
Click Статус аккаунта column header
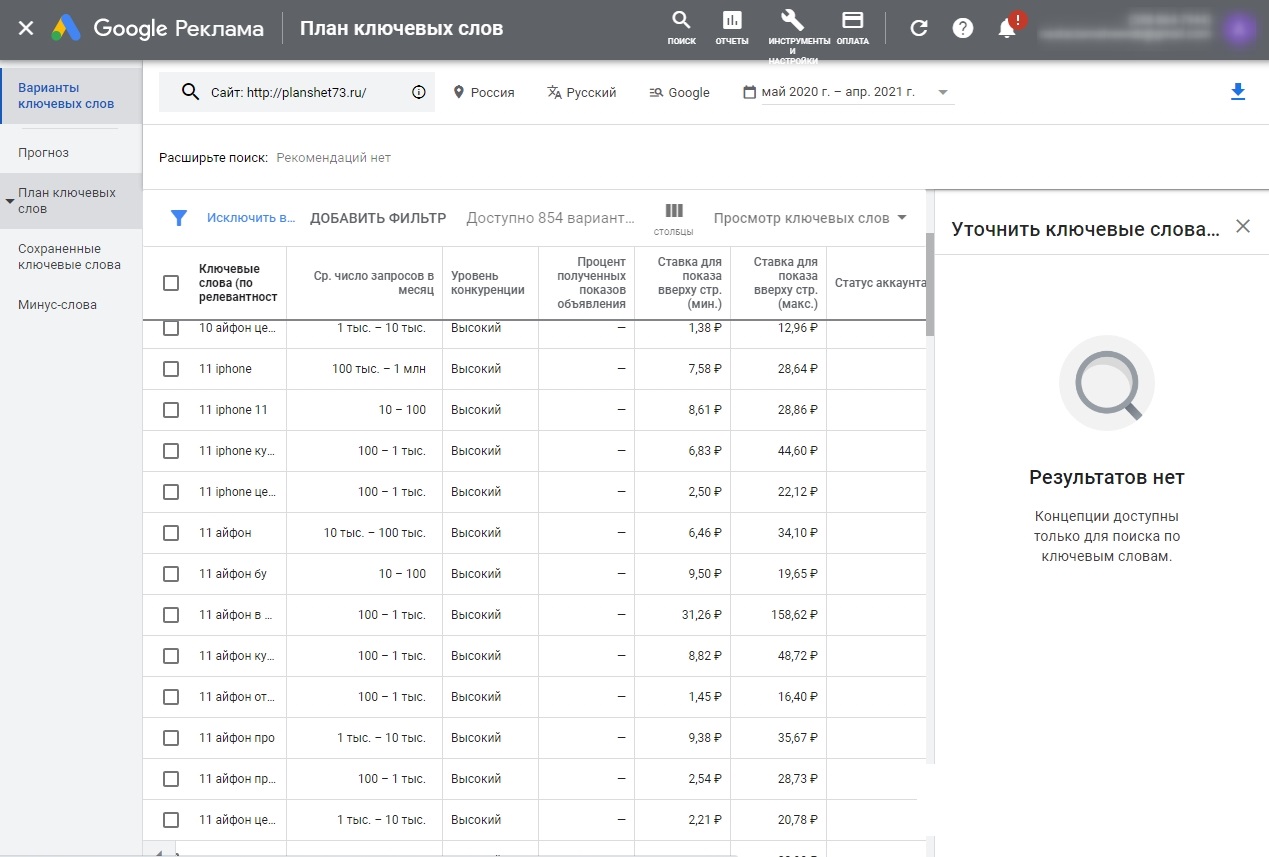click(x=880, y=283)
